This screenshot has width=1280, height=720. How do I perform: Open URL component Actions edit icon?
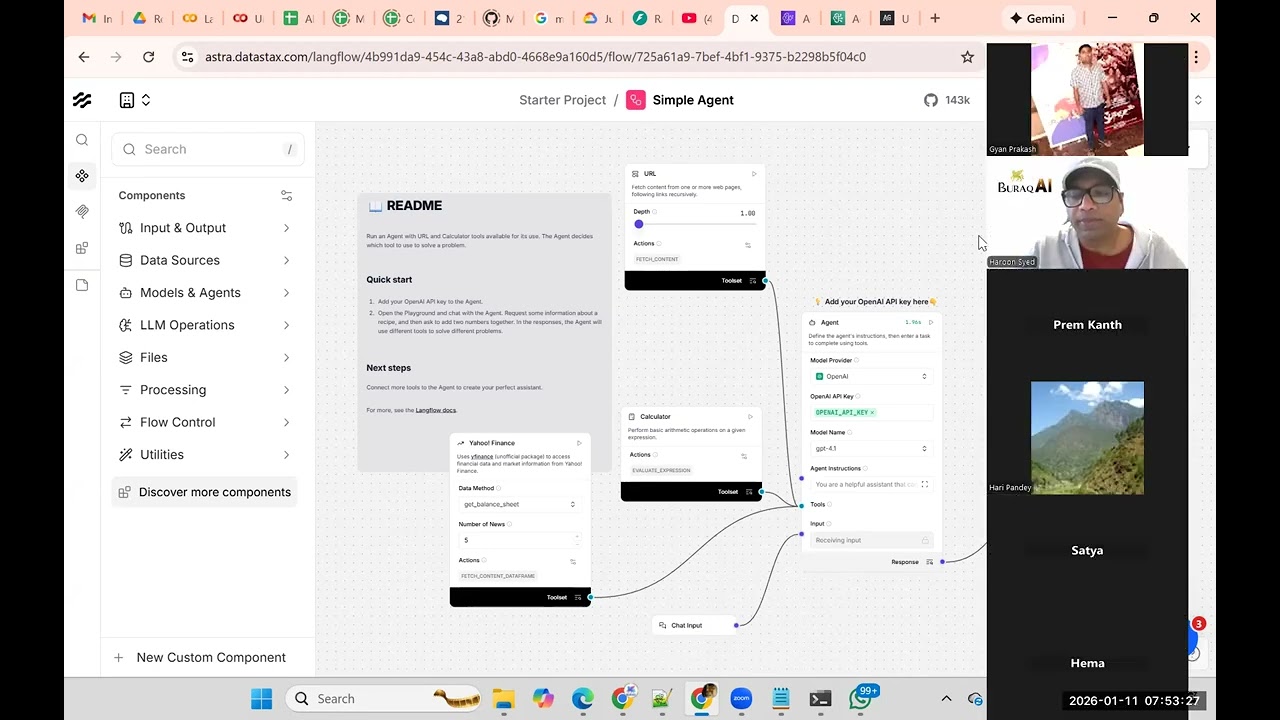coord(748,244)
